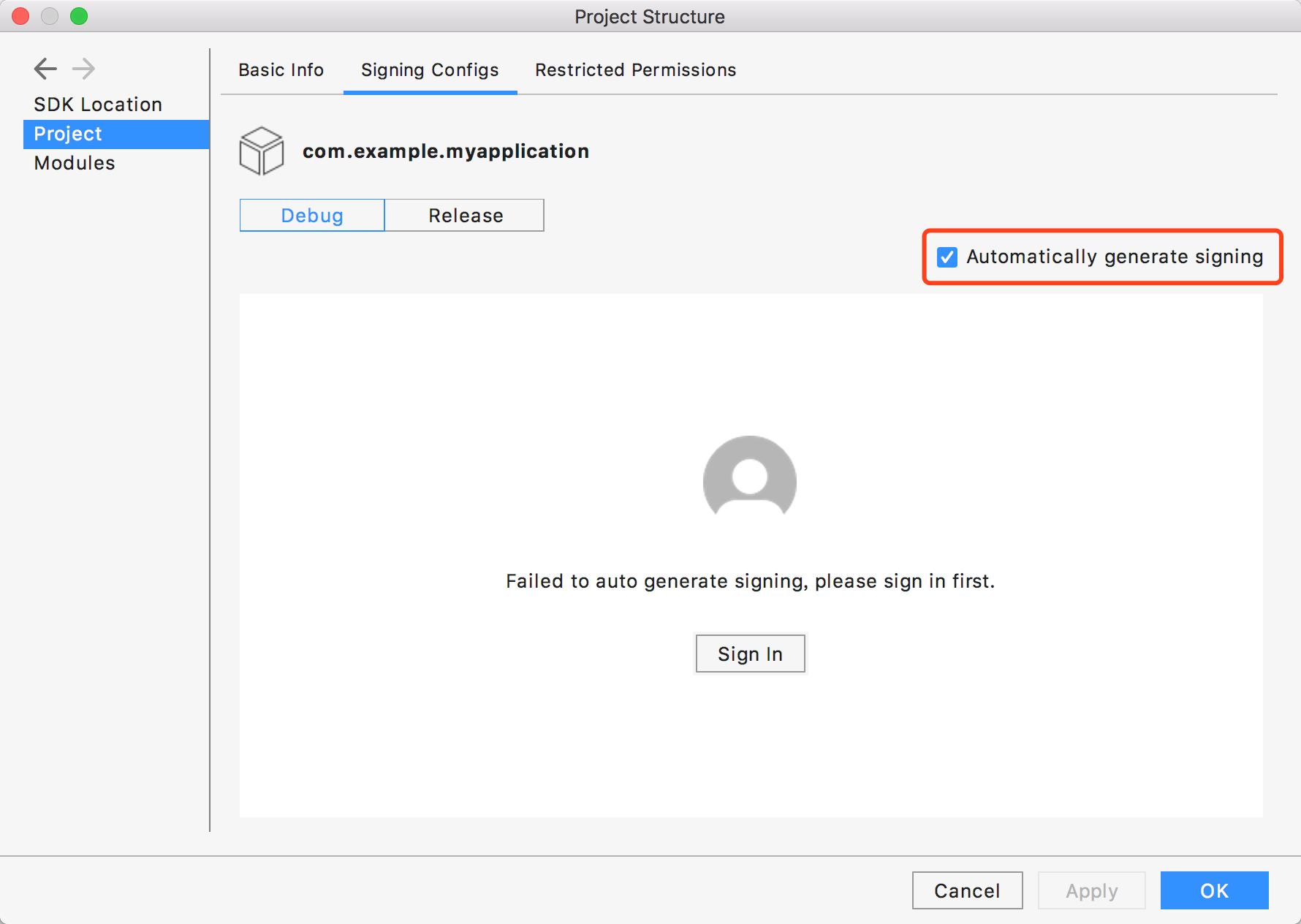
Task: Click Cancel to discard changes
Action: pyautogui.click(x=967, y=890)
